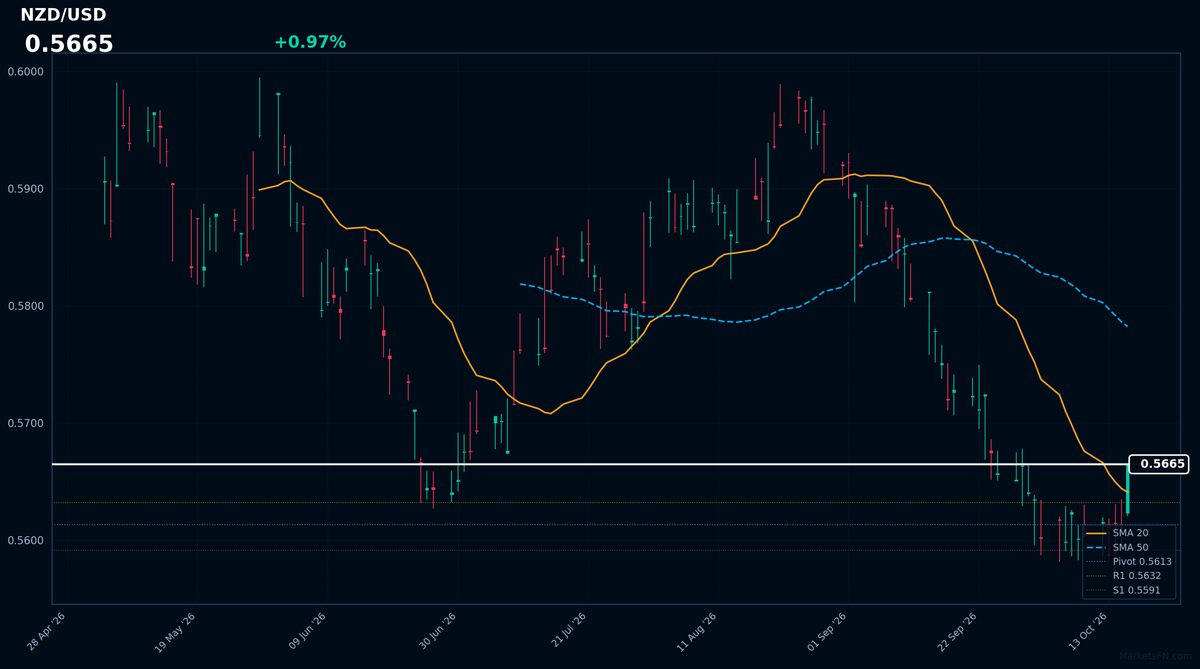1200x669 pixels.
Task: Click the blue dashed SMA 50 swatch in legend
Action: pyautogui.click(x=1096, y=548)
